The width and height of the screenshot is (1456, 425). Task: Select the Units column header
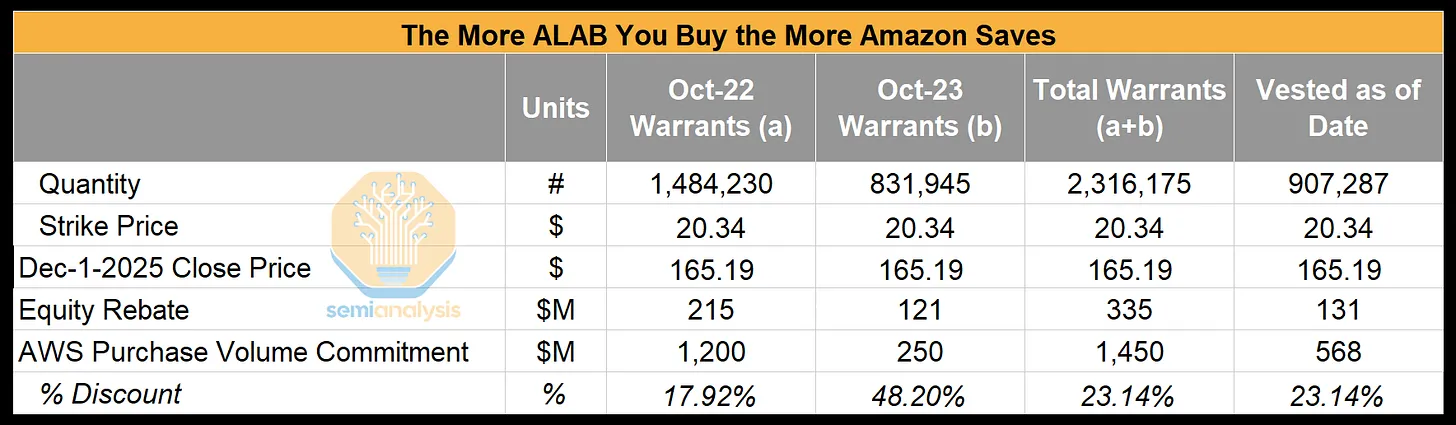click(556, 108)
